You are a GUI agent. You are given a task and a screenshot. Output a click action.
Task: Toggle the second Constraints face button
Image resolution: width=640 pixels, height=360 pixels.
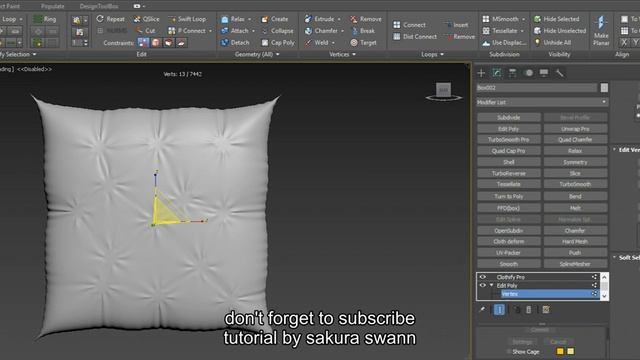(156, 42)
